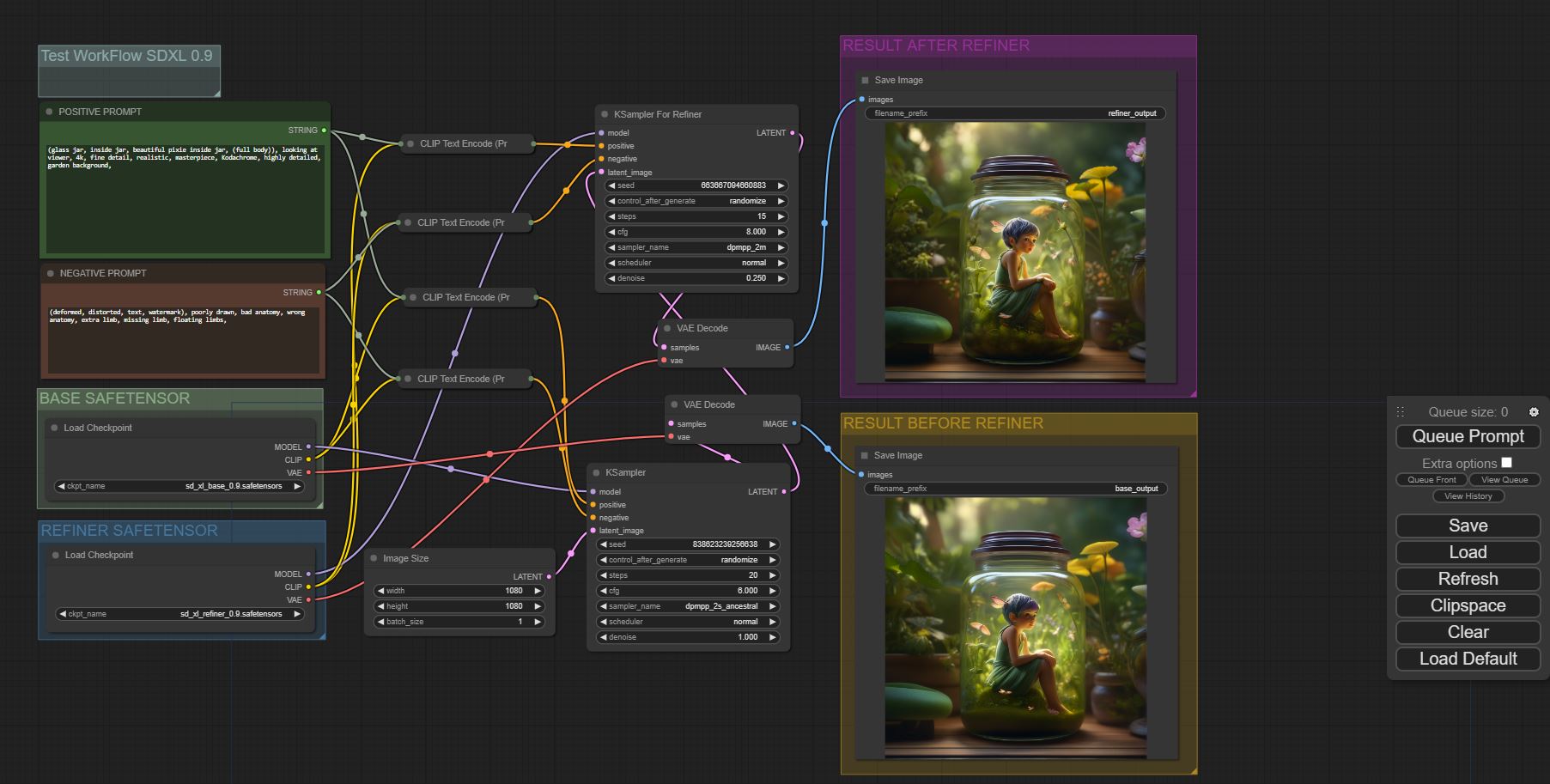Toggle collapse on Load Checkpoint base node
This screenshot has height=784, width=1550.
55,428
